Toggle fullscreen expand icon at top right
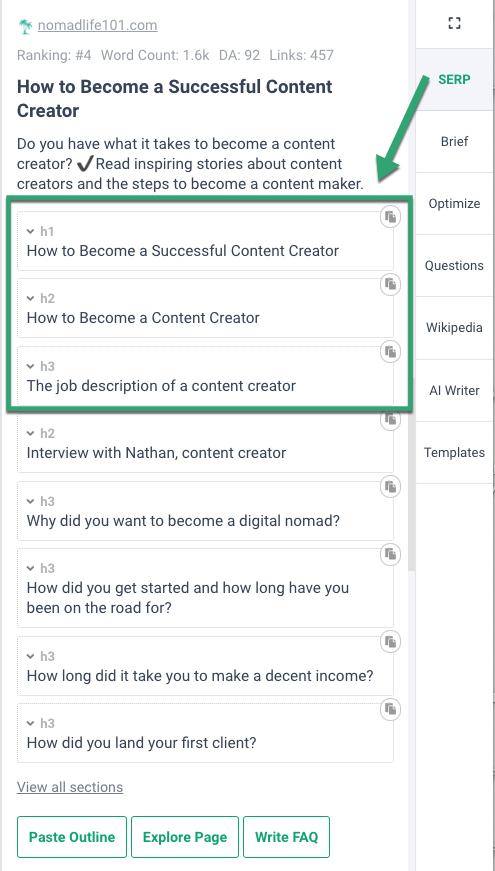495x871 pixels. click(x=454, y=23)
